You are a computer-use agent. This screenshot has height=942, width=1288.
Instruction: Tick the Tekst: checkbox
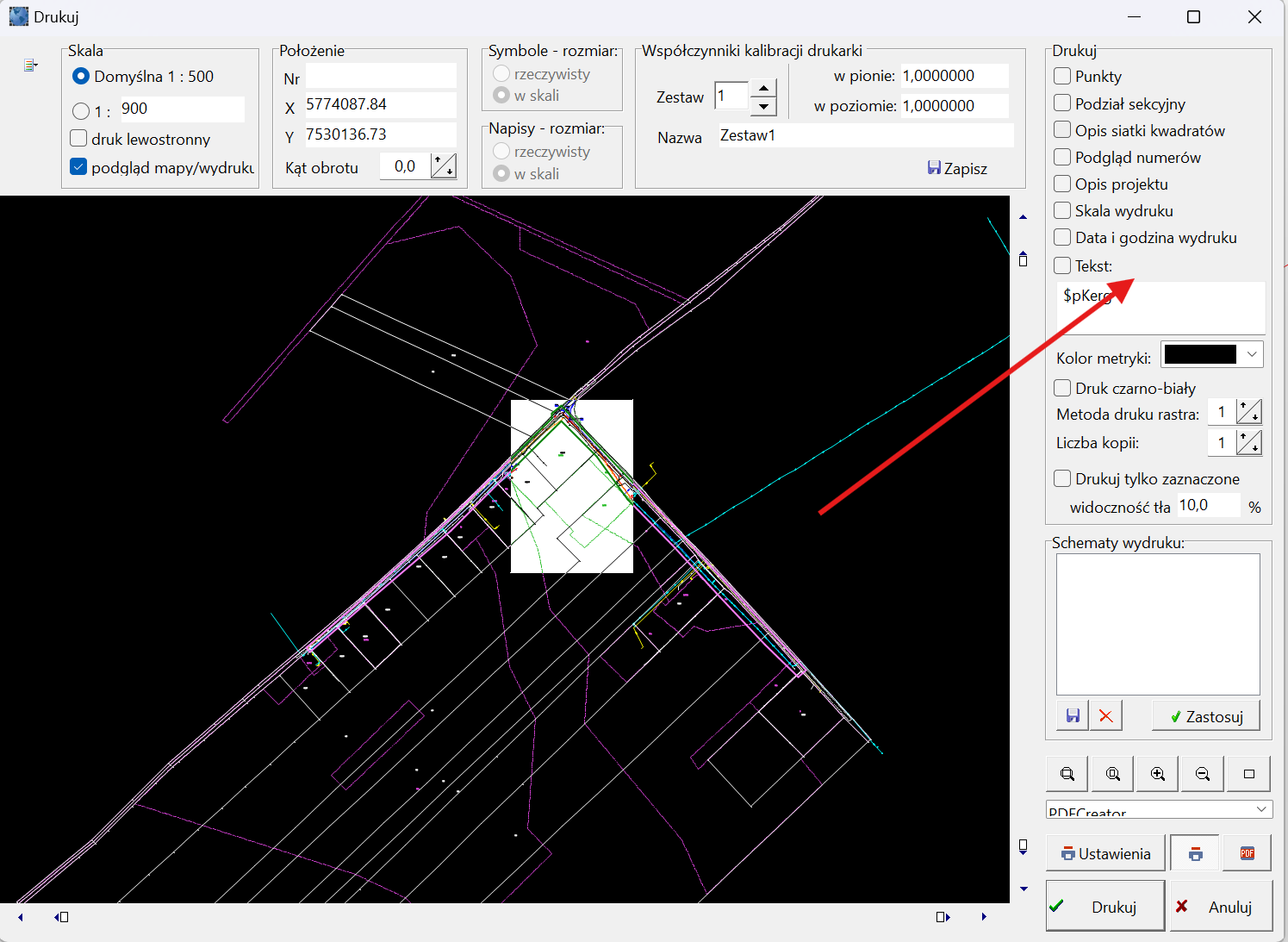click(x=1062, y=265)
